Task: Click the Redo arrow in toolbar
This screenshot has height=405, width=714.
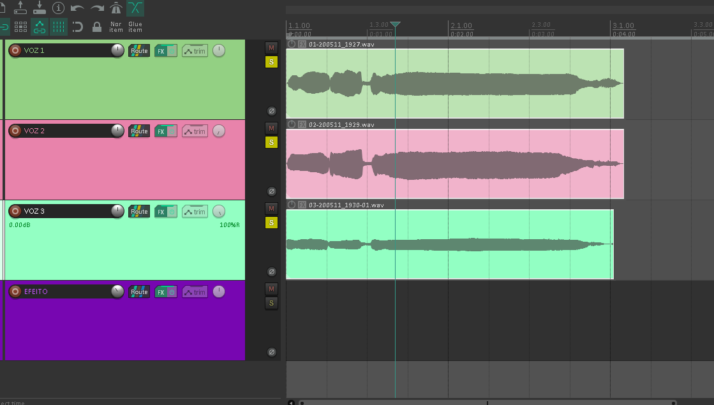Action: tap(97, 8)
